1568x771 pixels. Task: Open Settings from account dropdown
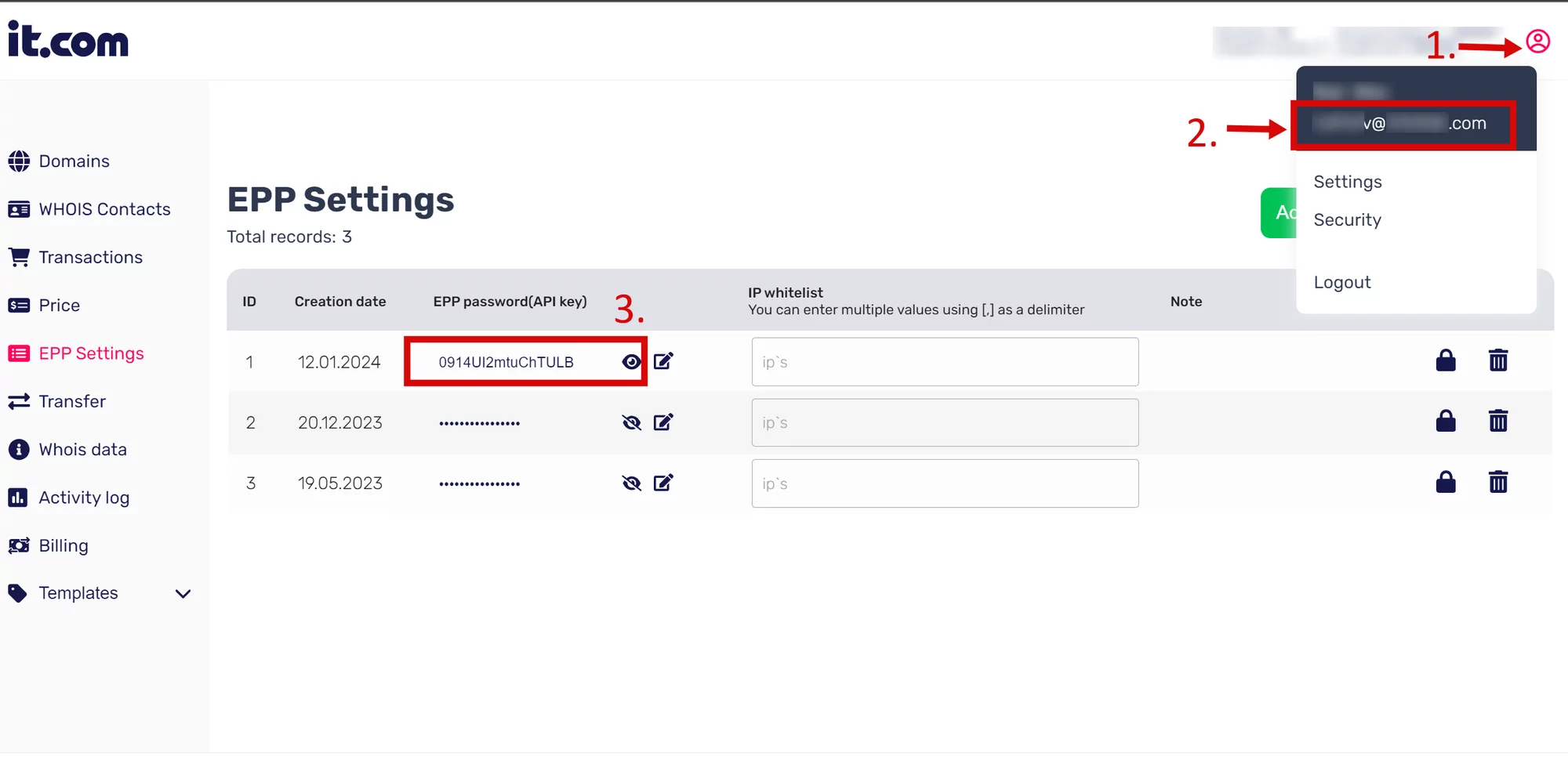[x=1348, y=182]
